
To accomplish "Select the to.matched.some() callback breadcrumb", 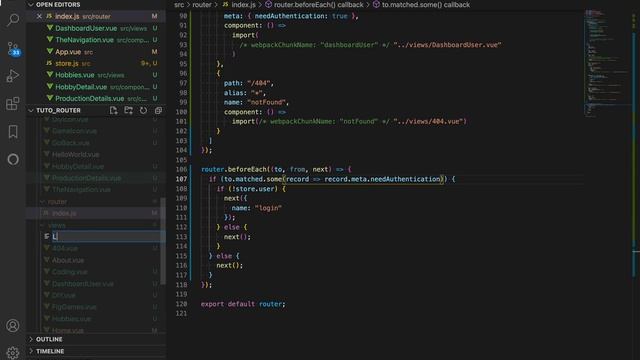I will (426, 4).
